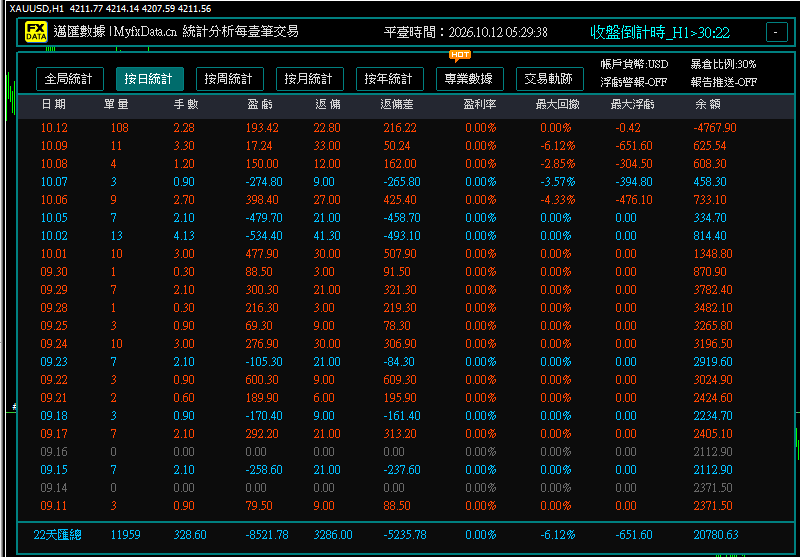Click the 09.16 date cell
The width and height of the screenshot is (800, 557).
click(x=54, y=452)
